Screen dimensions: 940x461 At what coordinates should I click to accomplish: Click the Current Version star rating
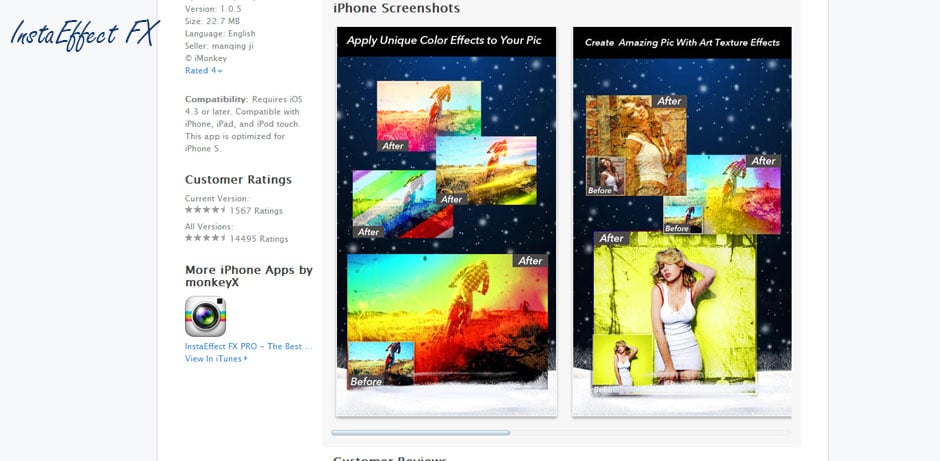click(206, 210)
